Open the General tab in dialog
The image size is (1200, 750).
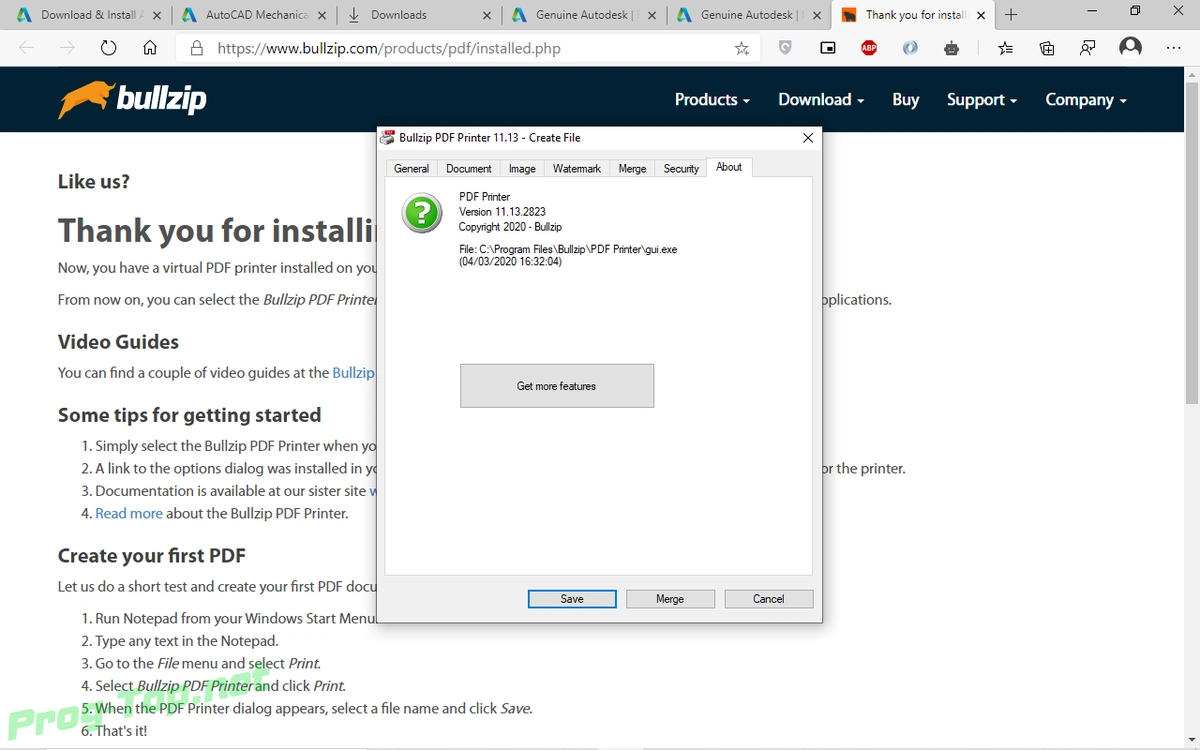[x=411, y=168]
